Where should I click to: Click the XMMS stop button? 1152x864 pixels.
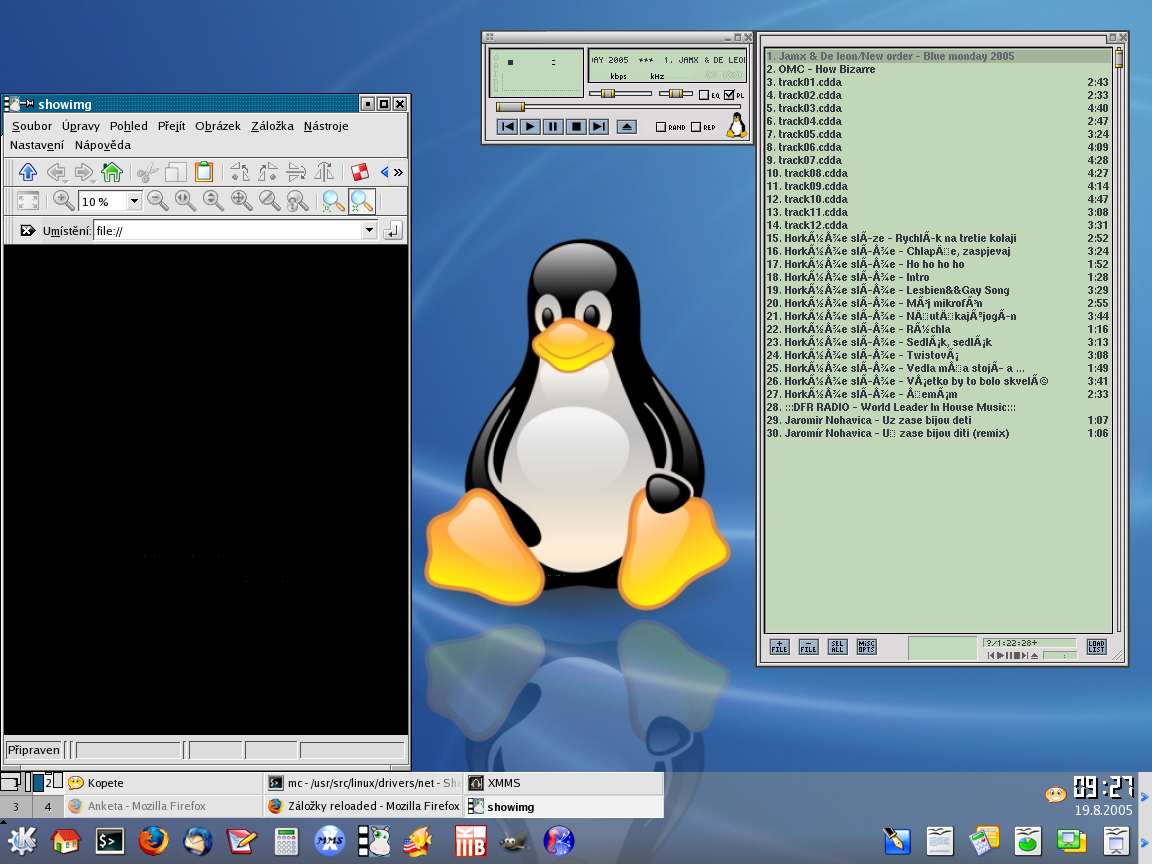[x=577, y=126]
